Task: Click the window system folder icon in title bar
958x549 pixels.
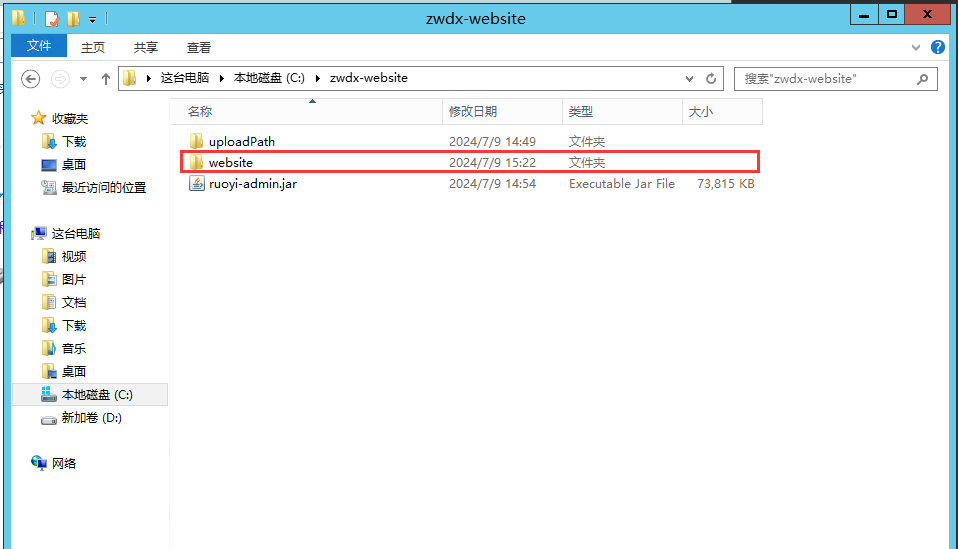Action: coord(18,18)
